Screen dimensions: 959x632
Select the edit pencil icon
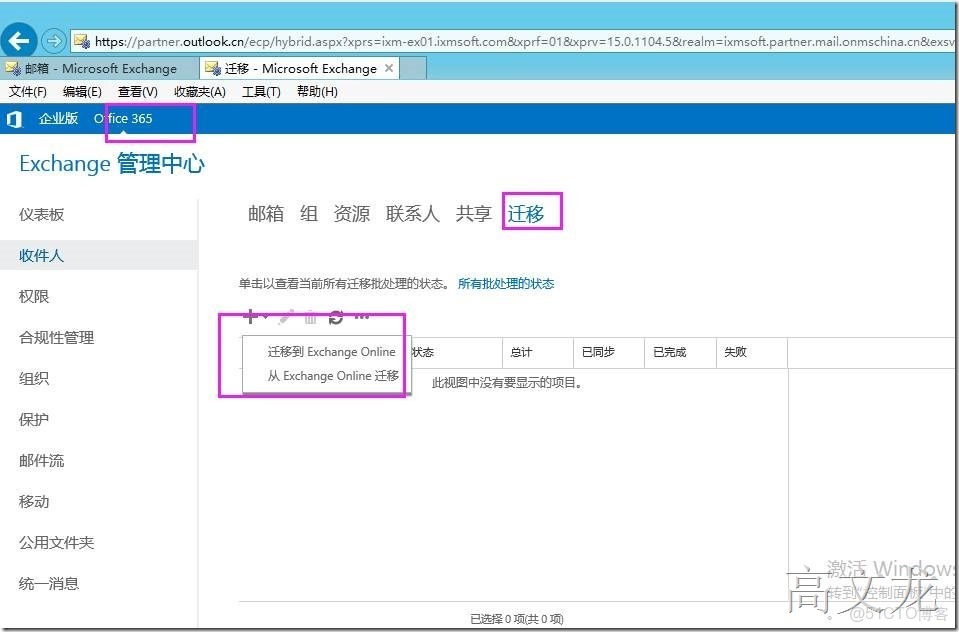pos(285,316)
